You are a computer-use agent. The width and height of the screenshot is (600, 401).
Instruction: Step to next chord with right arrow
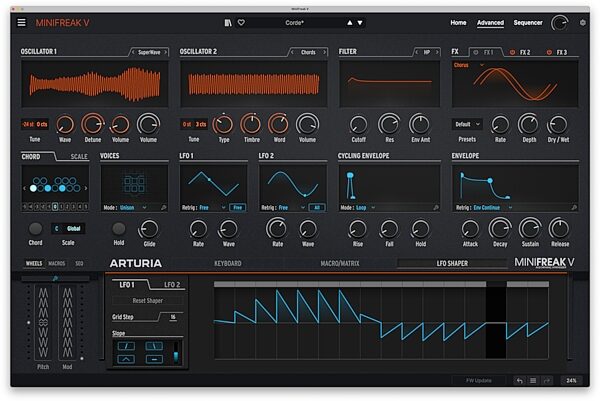(x=86, y=188)
